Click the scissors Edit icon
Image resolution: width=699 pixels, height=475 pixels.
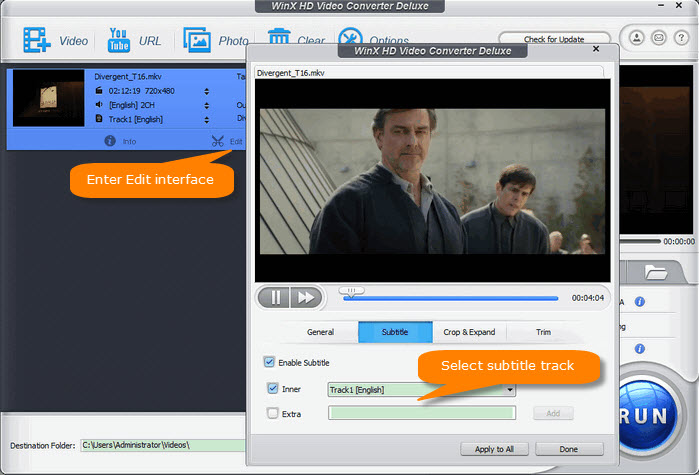point(218,141)
